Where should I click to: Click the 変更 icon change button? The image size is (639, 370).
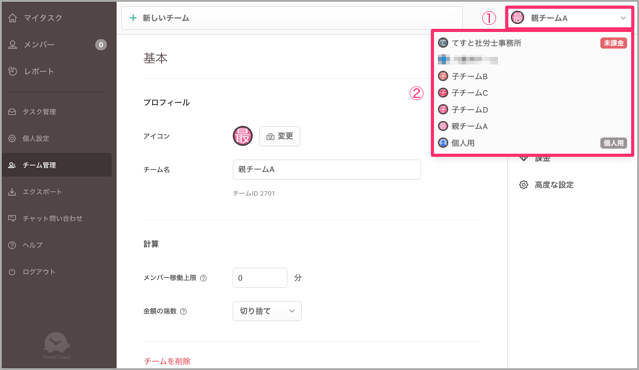pos(280,136)
